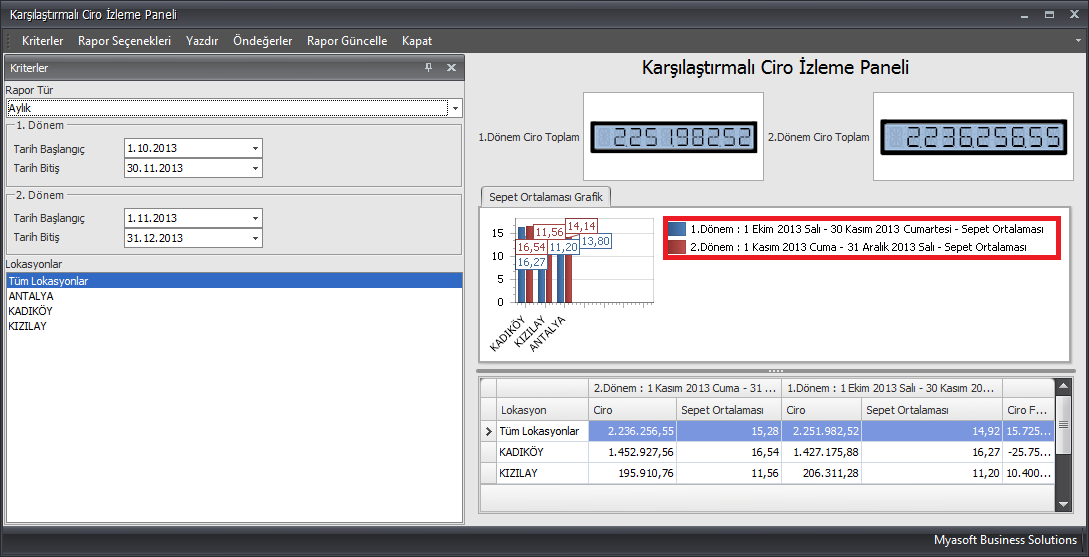
Task: Expand 2. Dönem Tarih Başlangıç date picker
Action: pyautogui.click(x=255, y=218)
